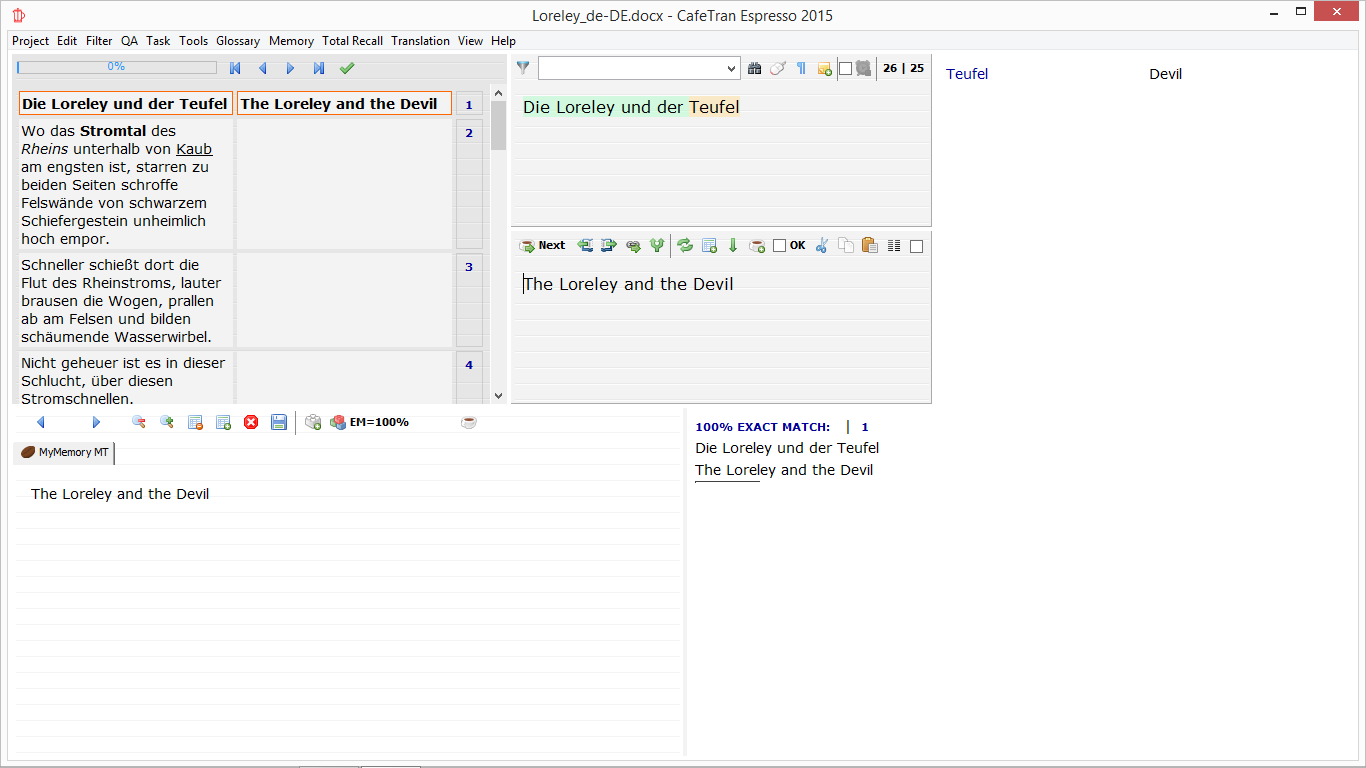
Task: Click the translation progress bar
Action: [x=116, y=67]
